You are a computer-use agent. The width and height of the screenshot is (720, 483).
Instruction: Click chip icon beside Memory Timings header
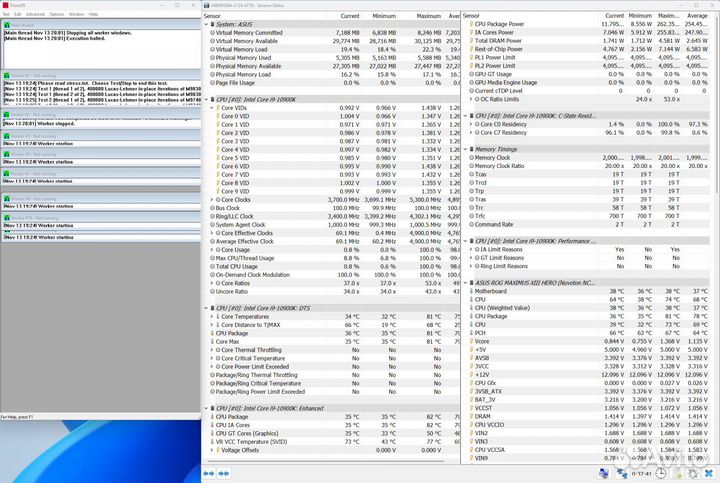point(472,149)
